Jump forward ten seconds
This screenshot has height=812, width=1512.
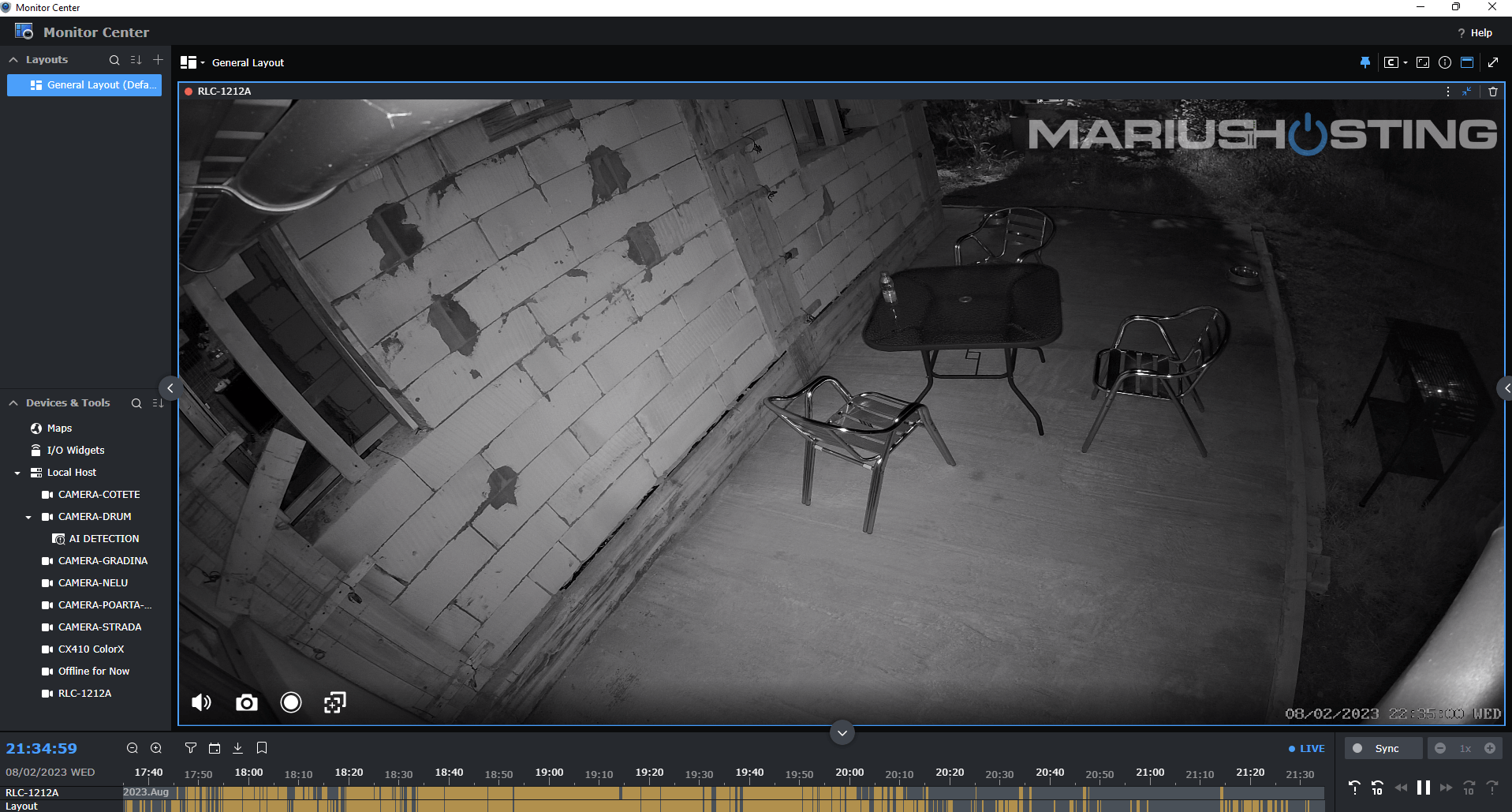(1469, 788)
